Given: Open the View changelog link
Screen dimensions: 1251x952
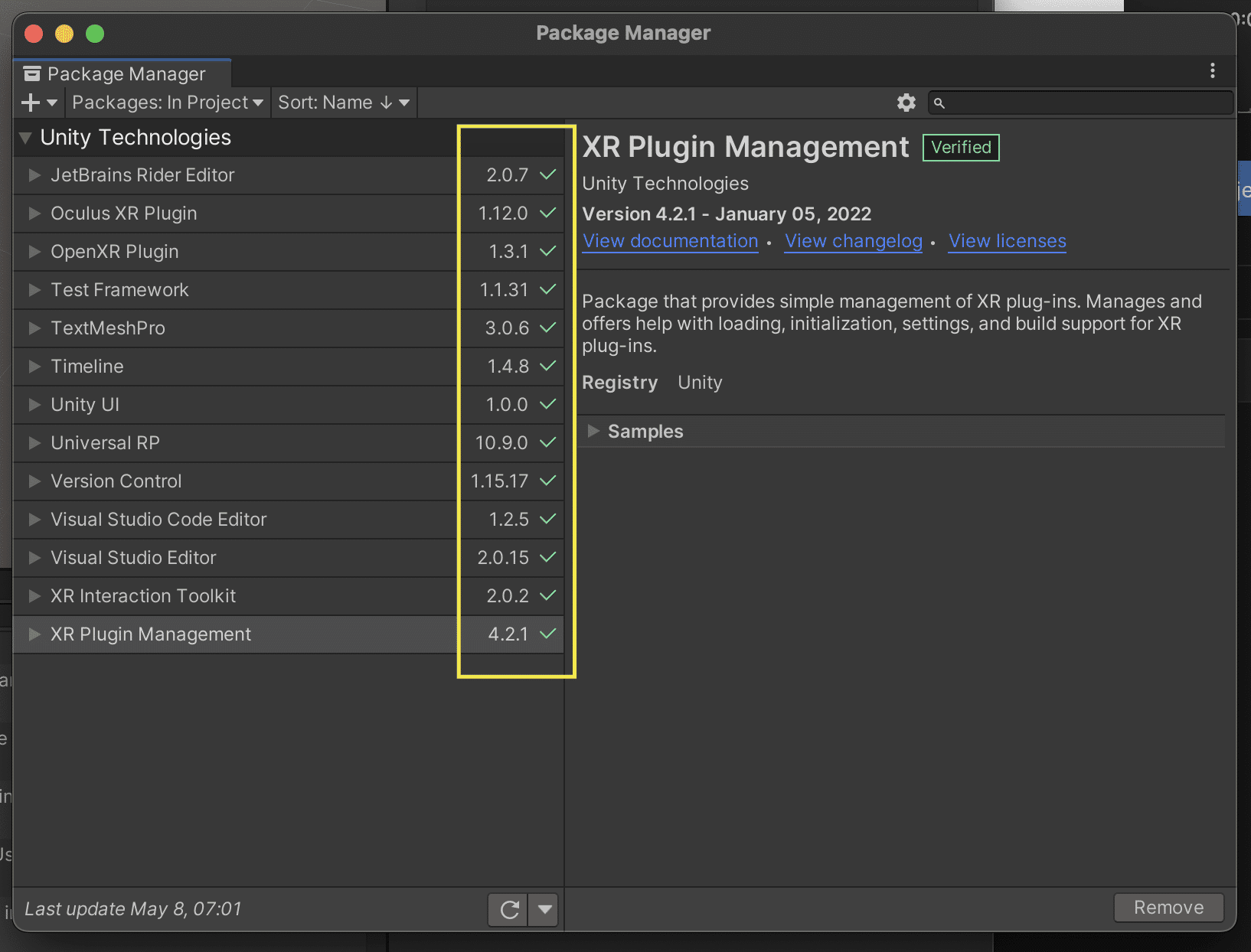Looking at the screenshot, I should tap(853, 241).
